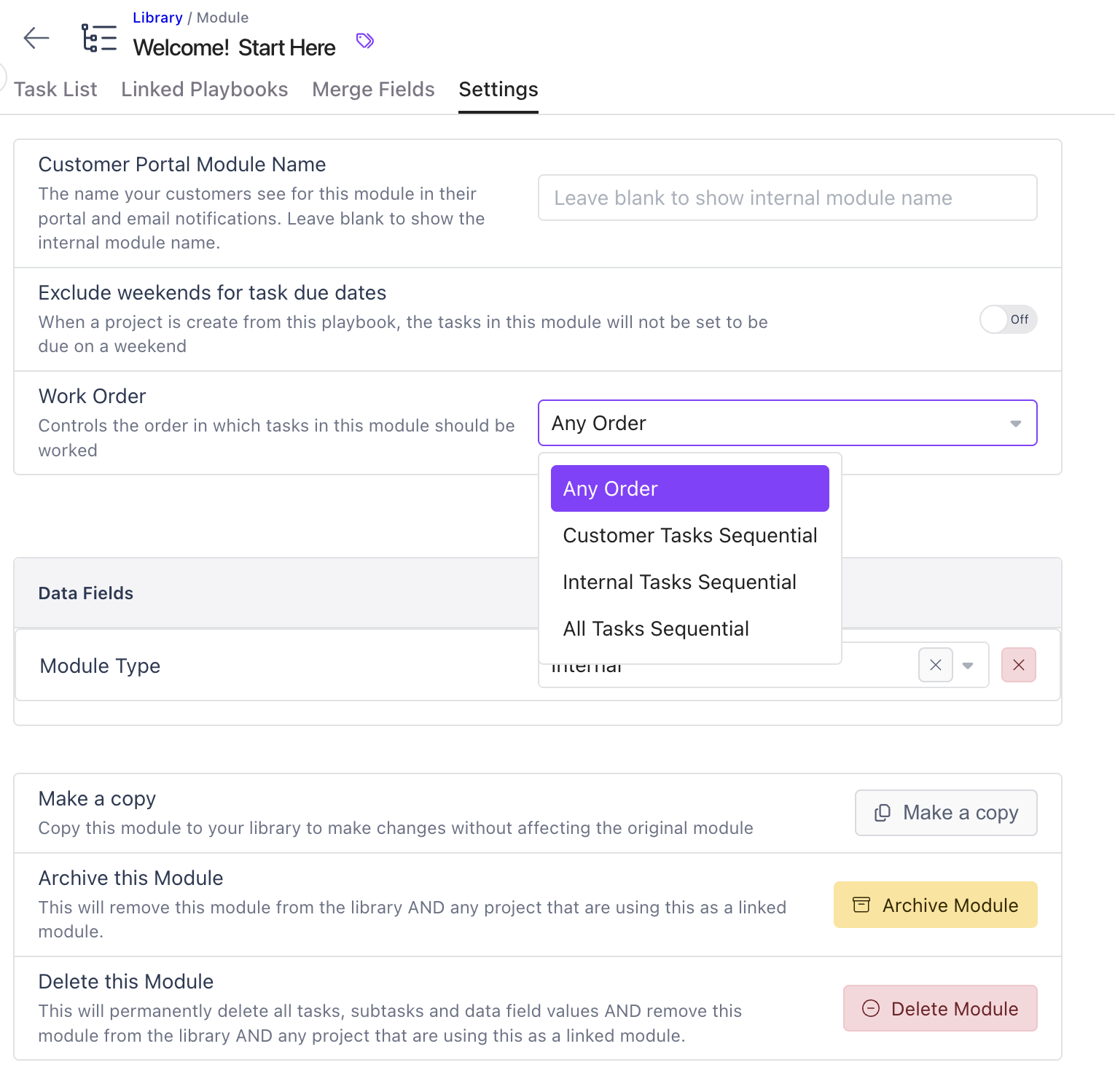Screen dimensions: 1115x1092
Task: Click the archive box icon in Archive Module
Action: click(x=861, y=905)
